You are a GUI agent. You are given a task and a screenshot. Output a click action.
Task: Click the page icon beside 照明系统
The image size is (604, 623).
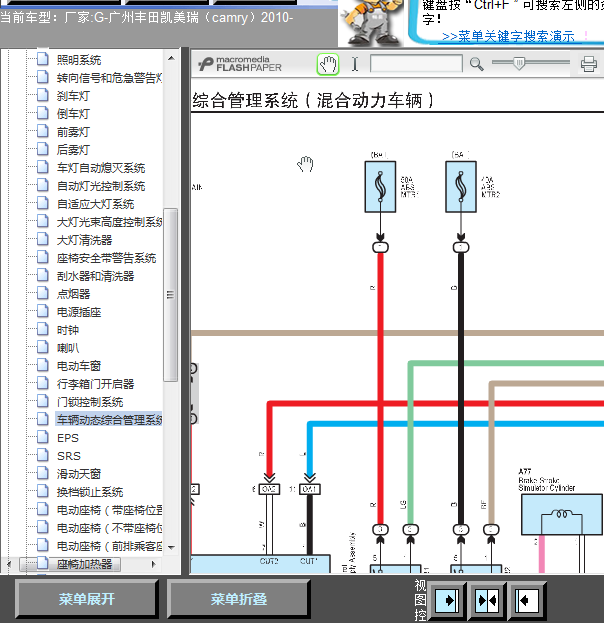click(43, 59)
